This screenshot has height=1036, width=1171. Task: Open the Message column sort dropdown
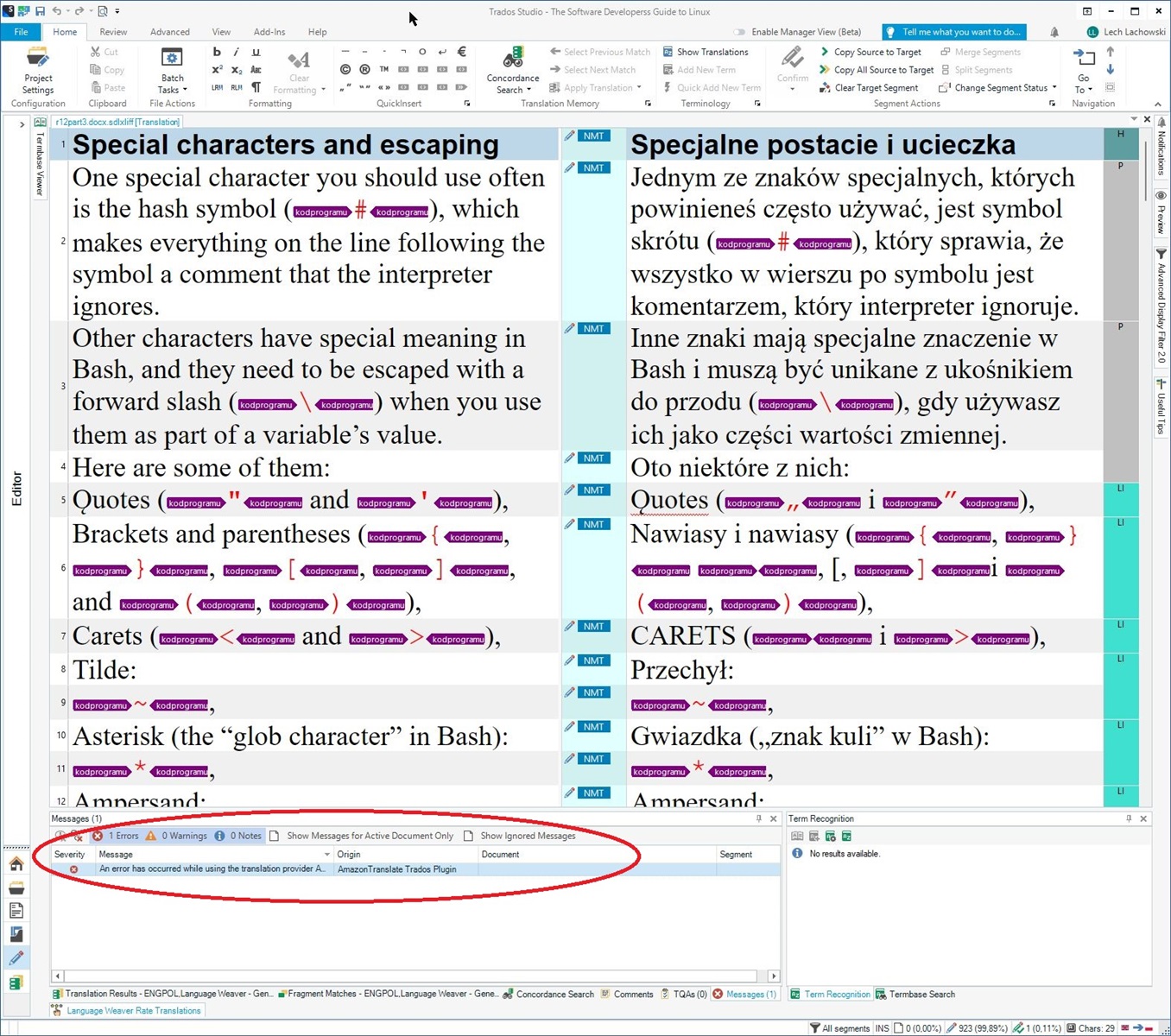click(326, 854)
